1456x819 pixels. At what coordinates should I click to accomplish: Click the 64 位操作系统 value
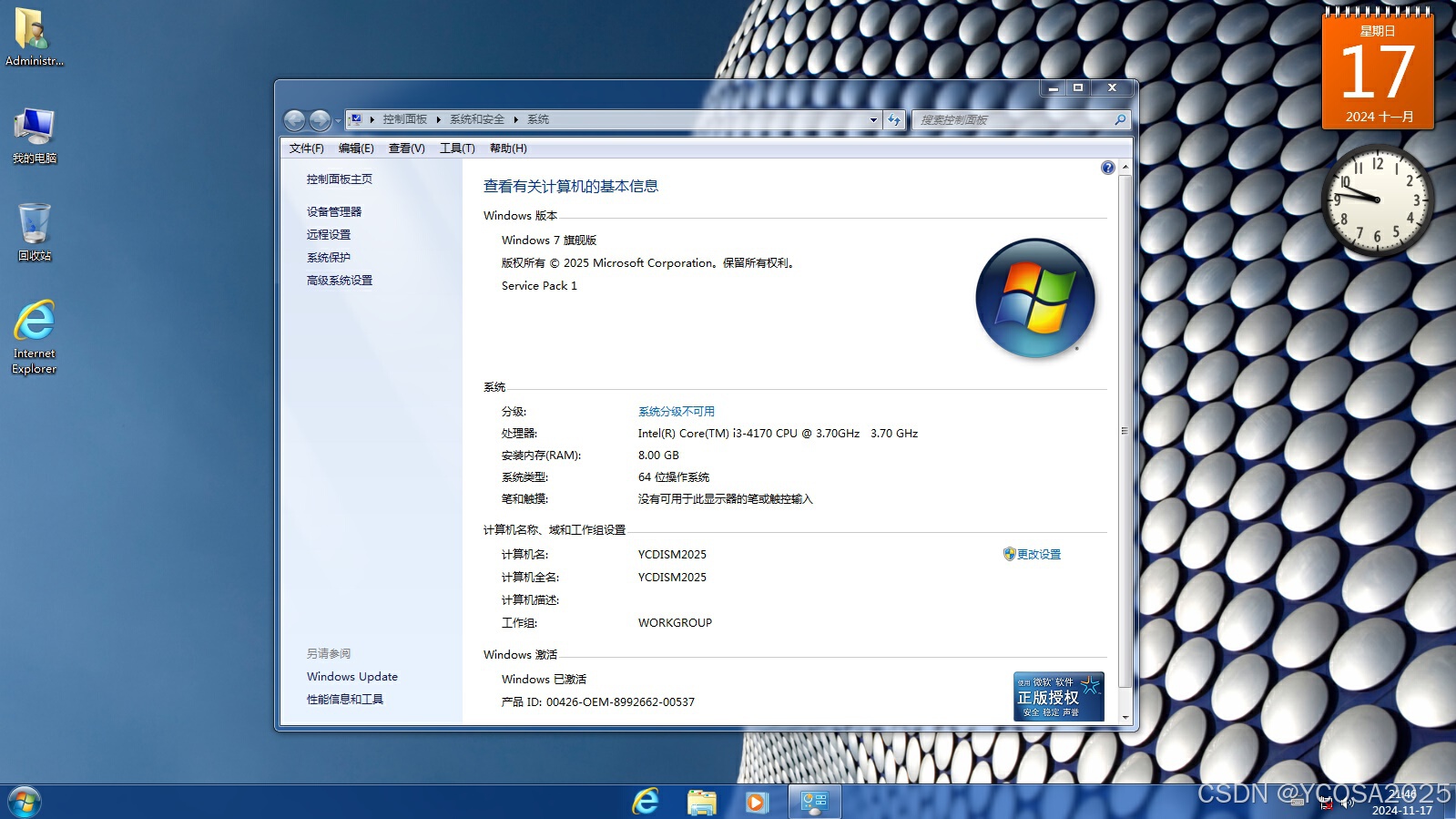coord(674,477)
